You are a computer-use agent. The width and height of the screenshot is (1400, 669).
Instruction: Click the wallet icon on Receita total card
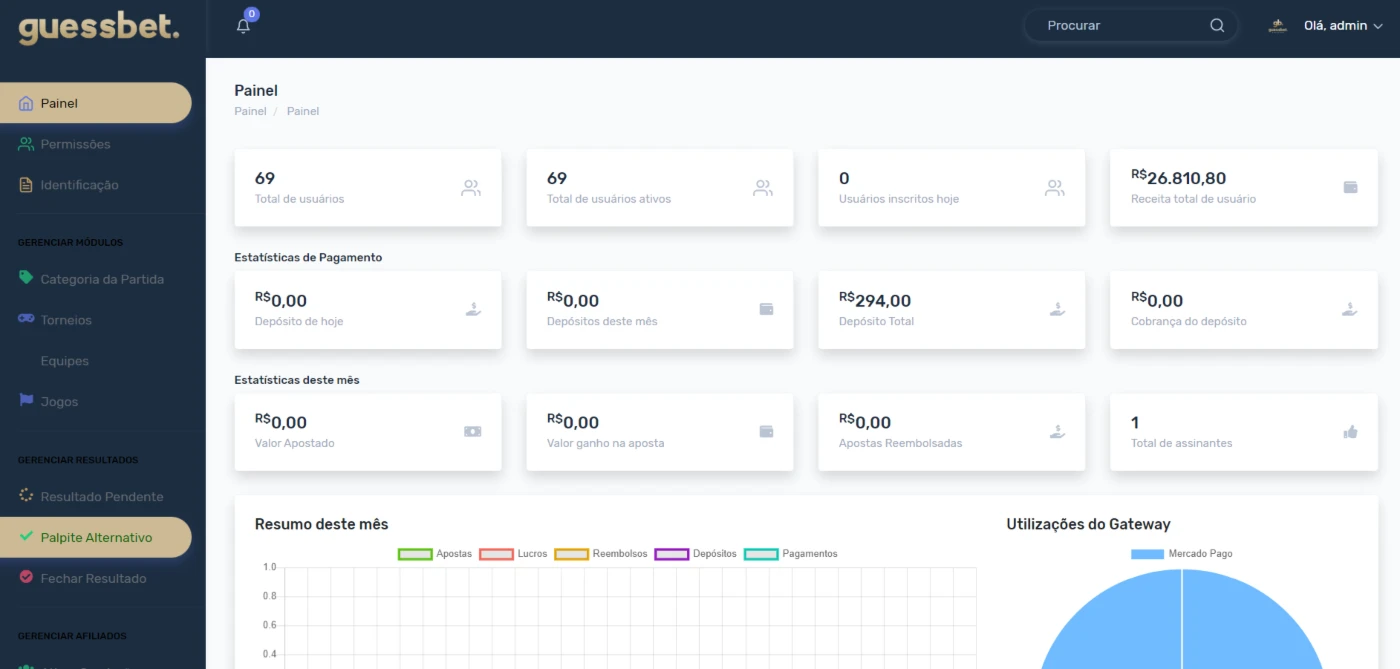(1350, 188)
